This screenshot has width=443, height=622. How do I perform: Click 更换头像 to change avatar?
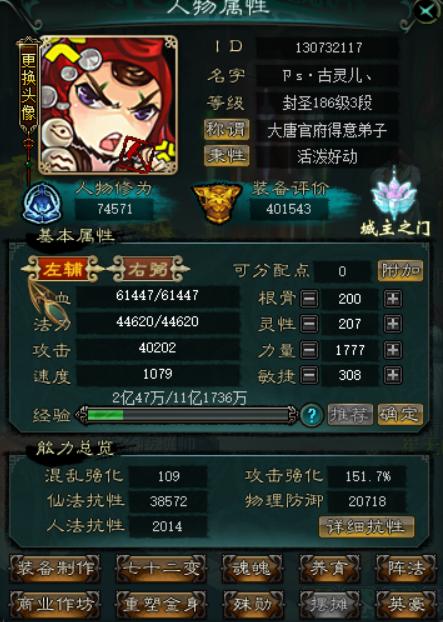[28, 86]
